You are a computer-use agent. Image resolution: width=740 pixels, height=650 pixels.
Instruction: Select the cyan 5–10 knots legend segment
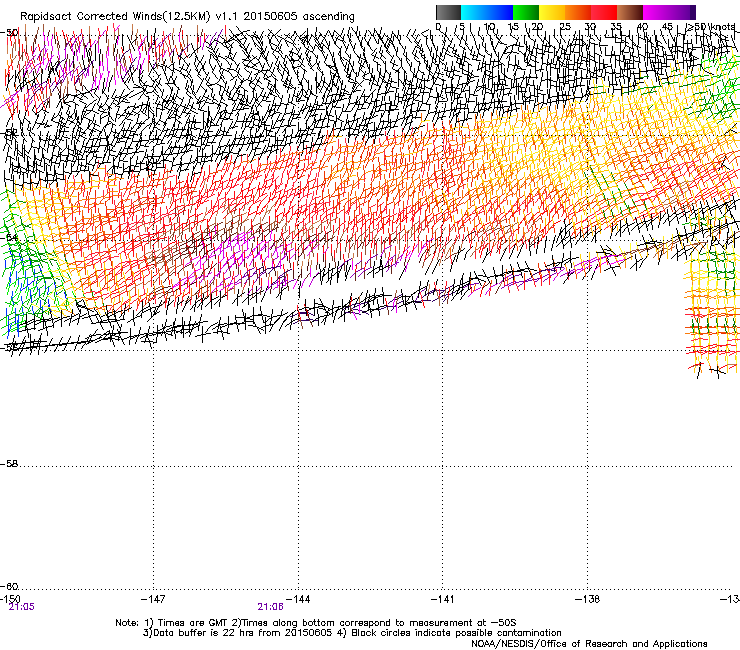point(474,12)
